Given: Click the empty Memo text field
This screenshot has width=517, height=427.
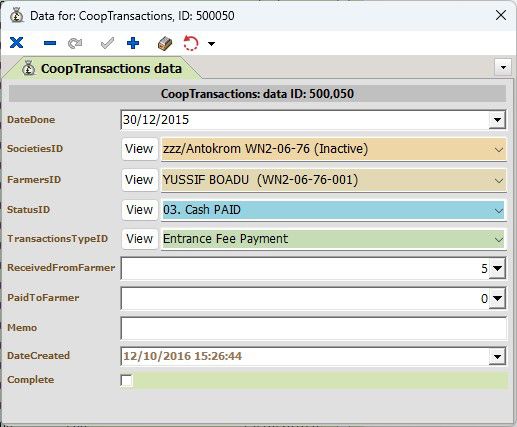Looking at the screenshot, I should 313,328.
